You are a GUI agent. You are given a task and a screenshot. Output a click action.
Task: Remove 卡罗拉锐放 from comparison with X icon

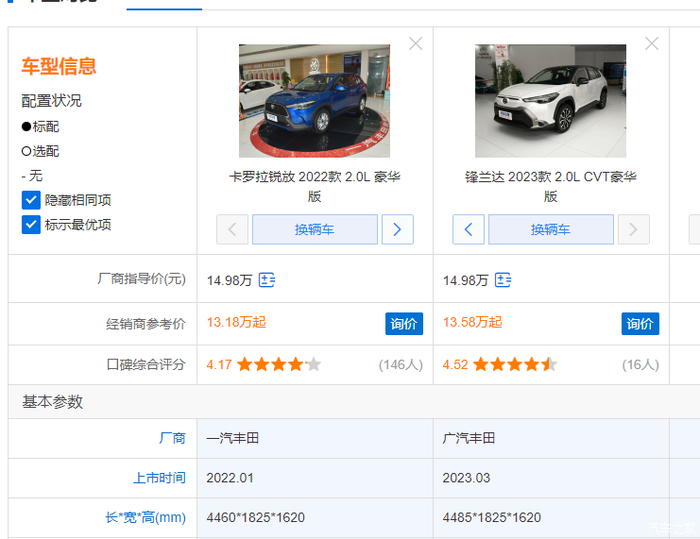pos(416,44)
